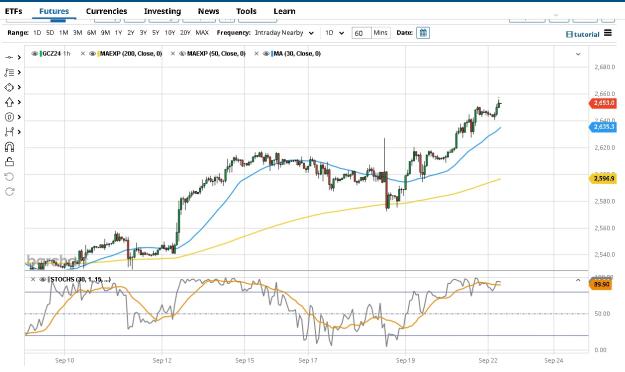Image resolution: width=625 pixels, height=372 pixels.
Task: Click the GCZ24 1h symbol label
Action: coord(56,53)
